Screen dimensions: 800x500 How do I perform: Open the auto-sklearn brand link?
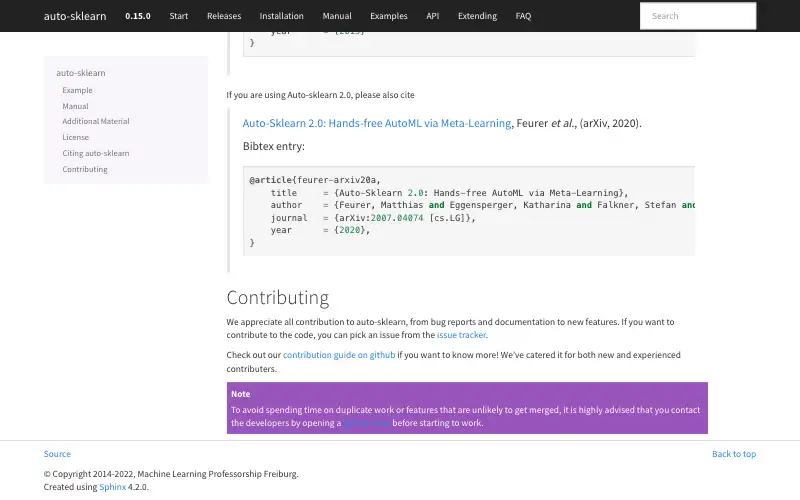(x=75, y=16)
